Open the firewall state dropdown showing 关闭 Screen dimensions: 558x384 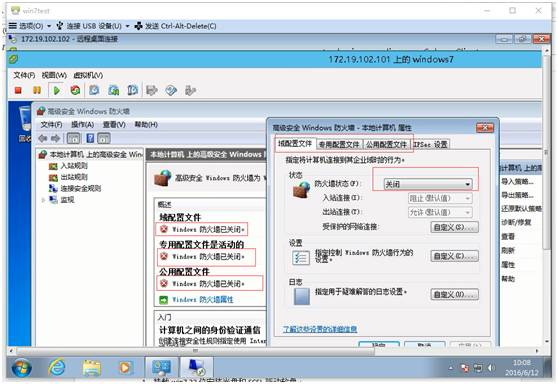pyautogui.click(x=428, y=184)
